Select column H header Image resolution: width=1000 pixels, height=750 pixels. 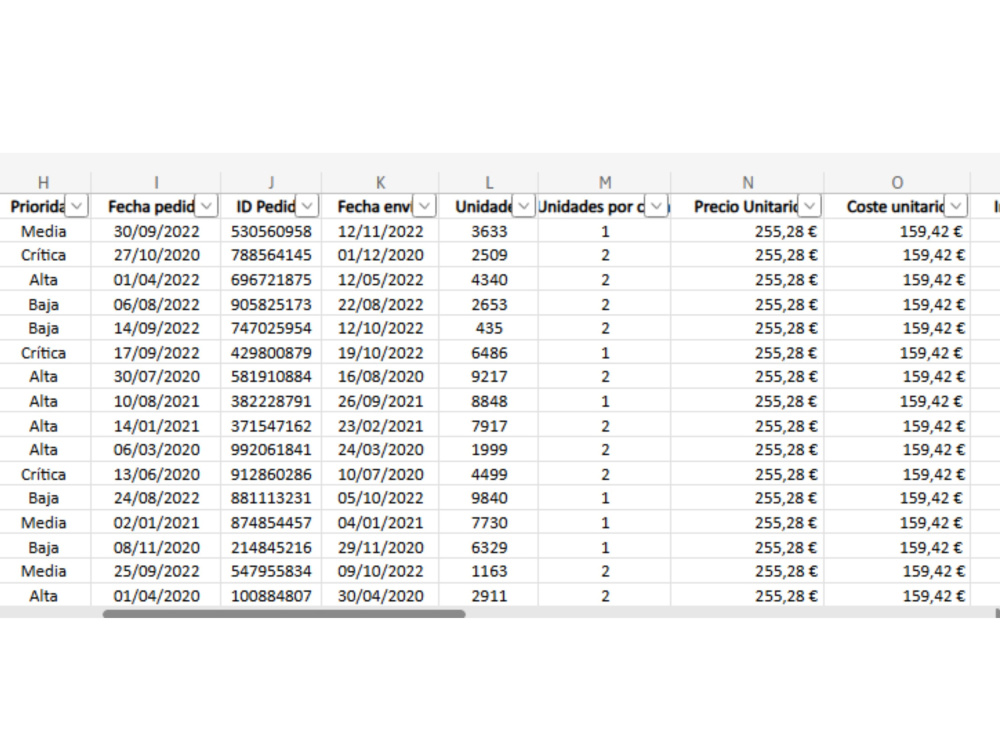(43, 182)
